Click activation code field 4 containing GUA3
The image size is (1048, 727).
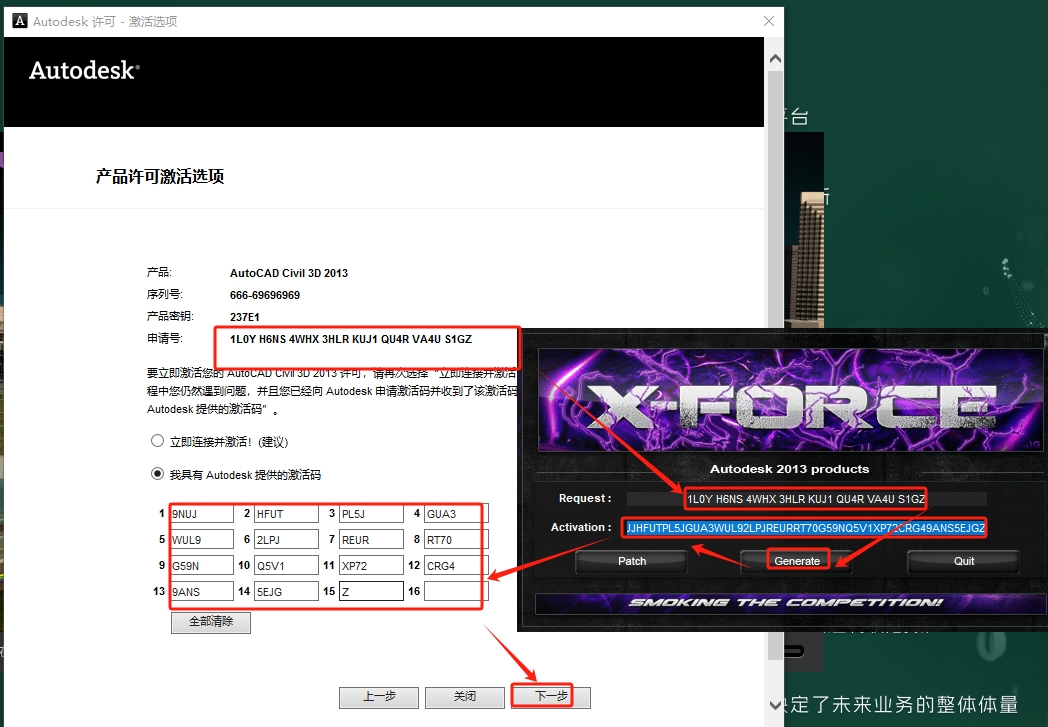coord(456,514)
